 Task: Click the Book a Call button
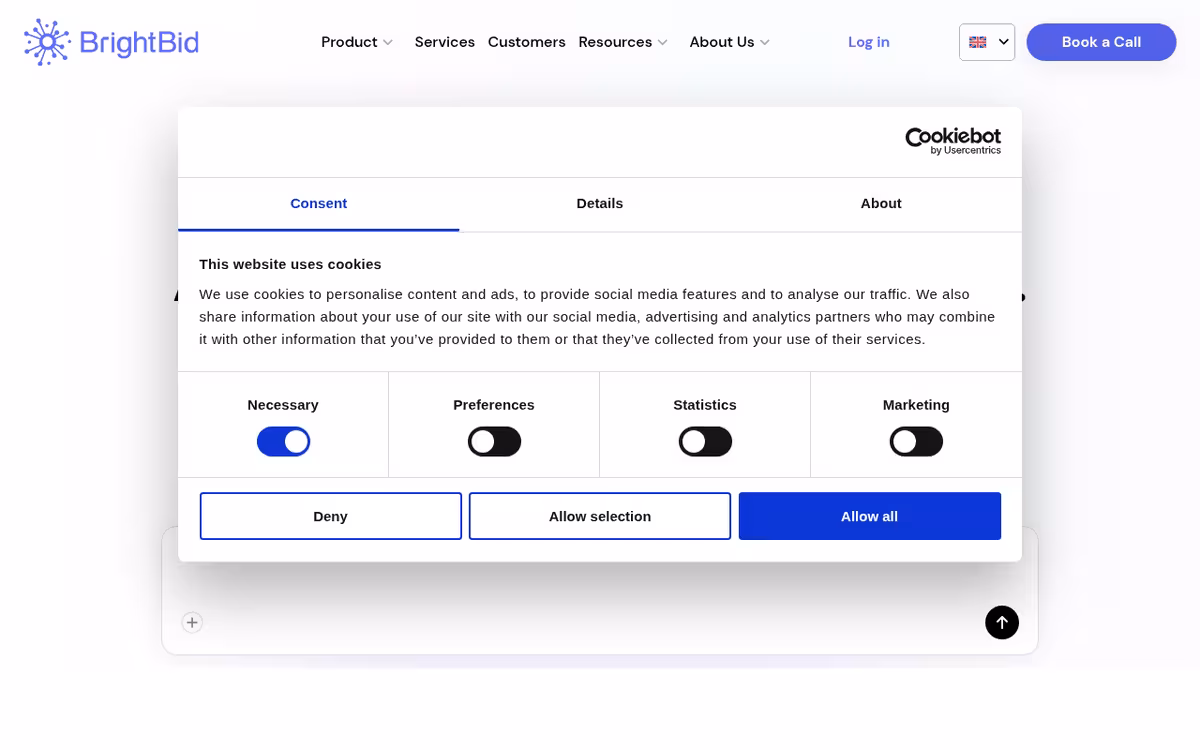pos(1101,42)
